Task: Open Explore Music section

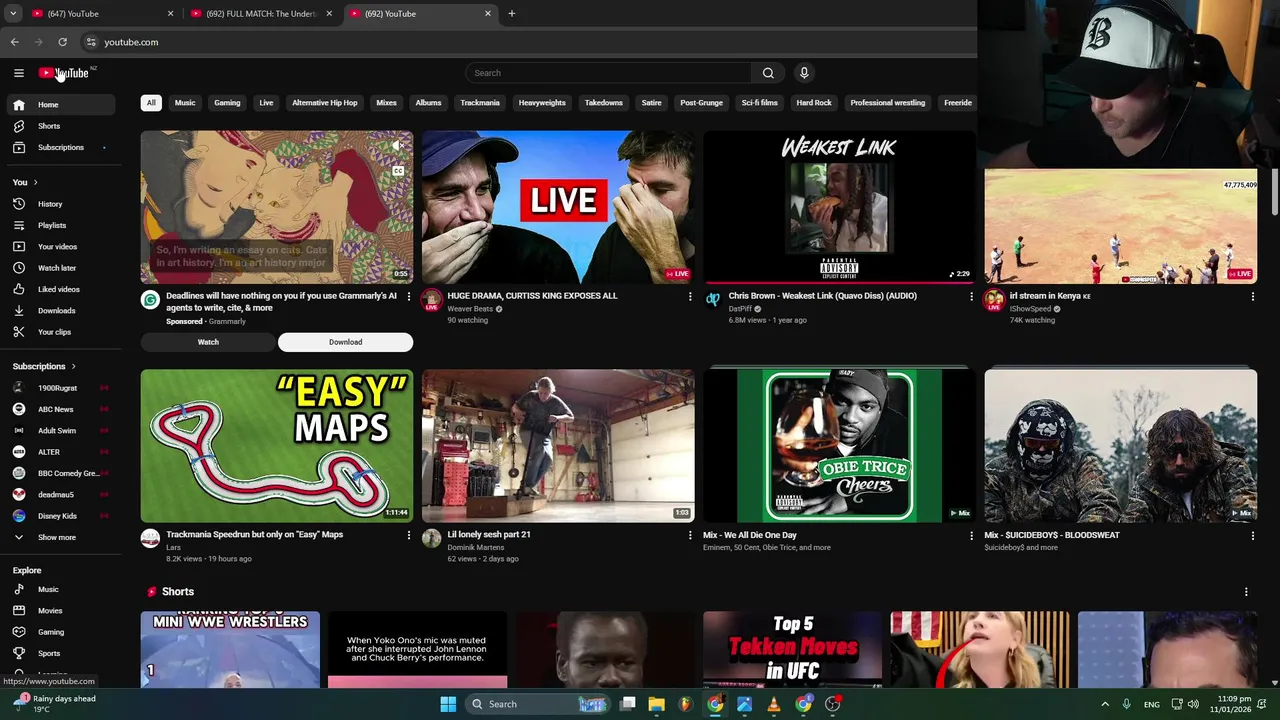Action: 61,589
